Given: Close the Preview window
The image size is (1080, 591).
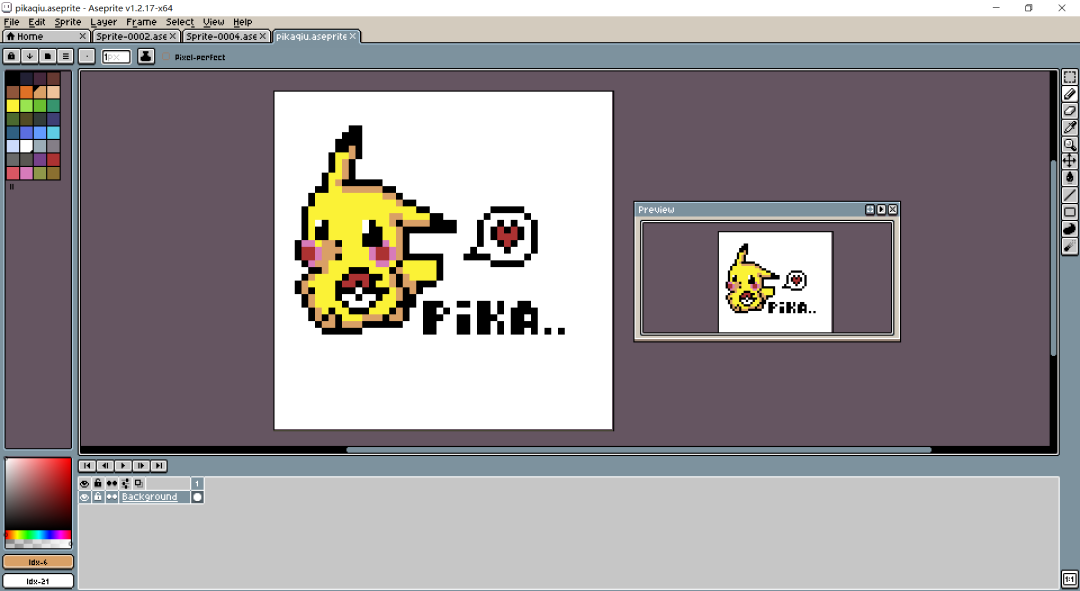Looking at the screenshot, I should 893,209.
